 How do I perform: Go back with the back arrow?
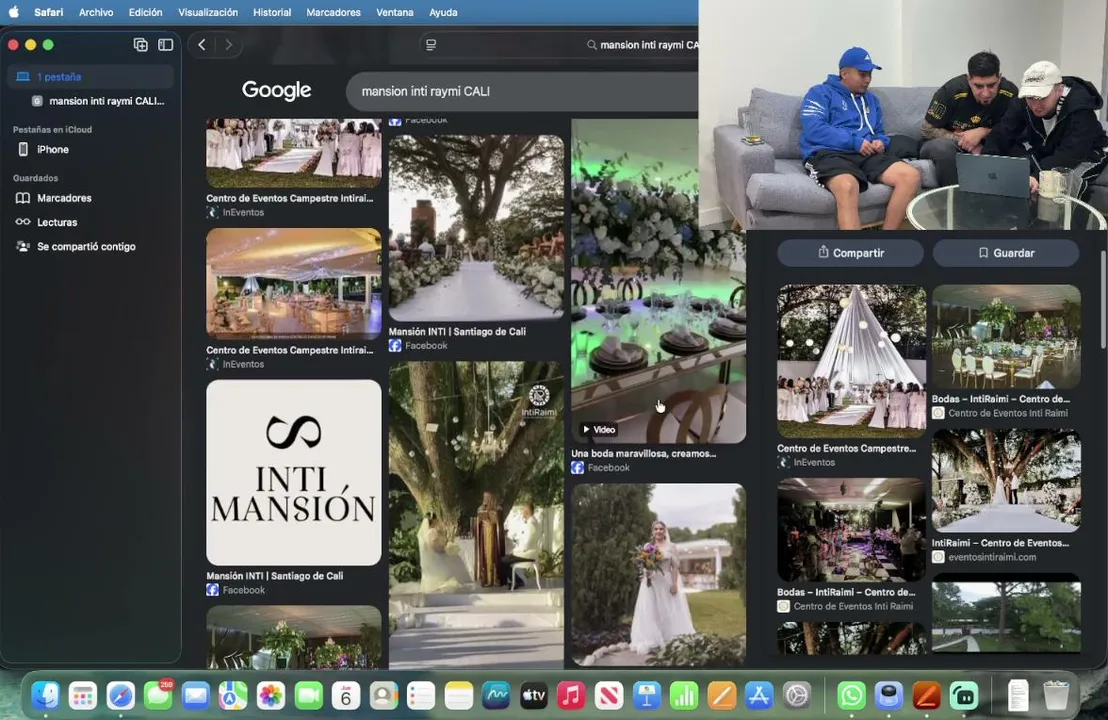pyautogui.click(x=202, y=45)
